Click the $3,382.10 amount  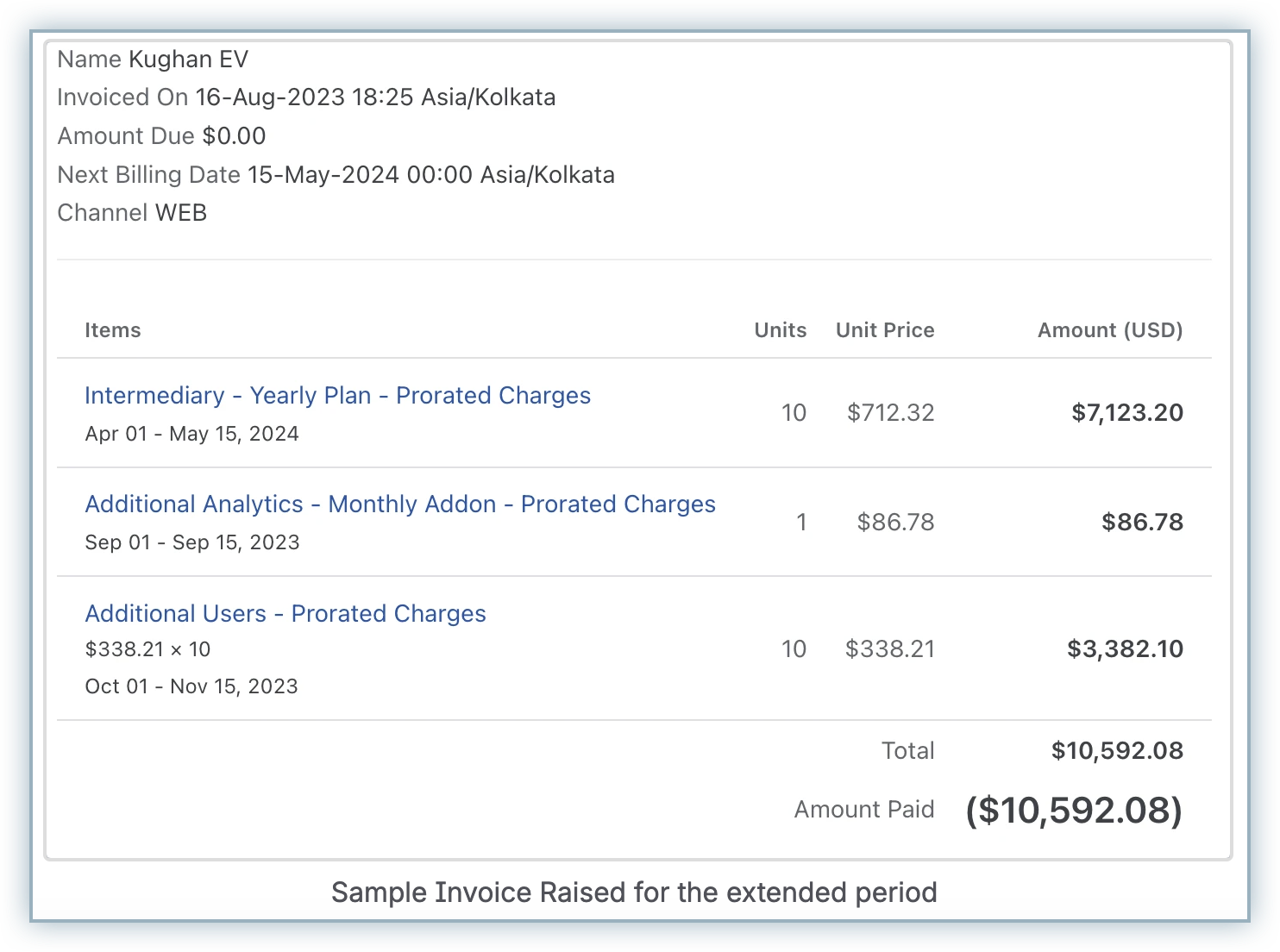pyautogui.click(x=1125, y=649)
